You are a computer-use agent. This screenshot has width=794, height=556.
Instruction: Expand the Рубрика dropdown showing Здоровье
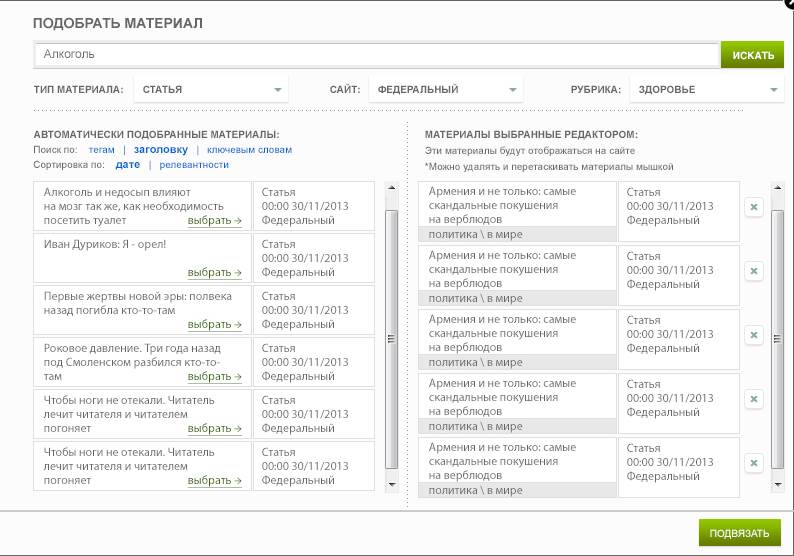[x=706, y=90]
